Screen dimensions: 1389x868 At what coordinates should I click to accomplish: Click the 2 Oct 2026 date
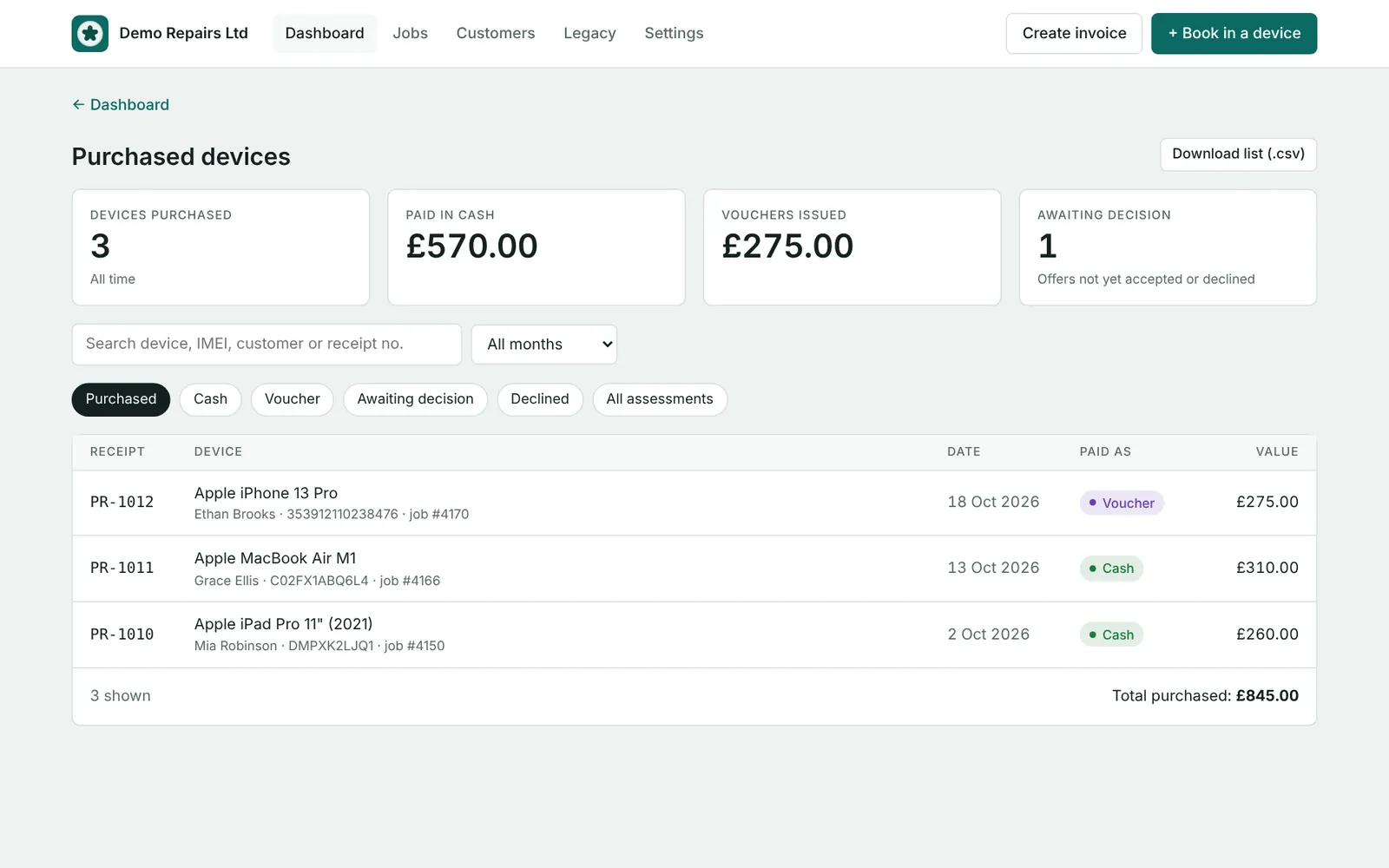pos(989,635)
